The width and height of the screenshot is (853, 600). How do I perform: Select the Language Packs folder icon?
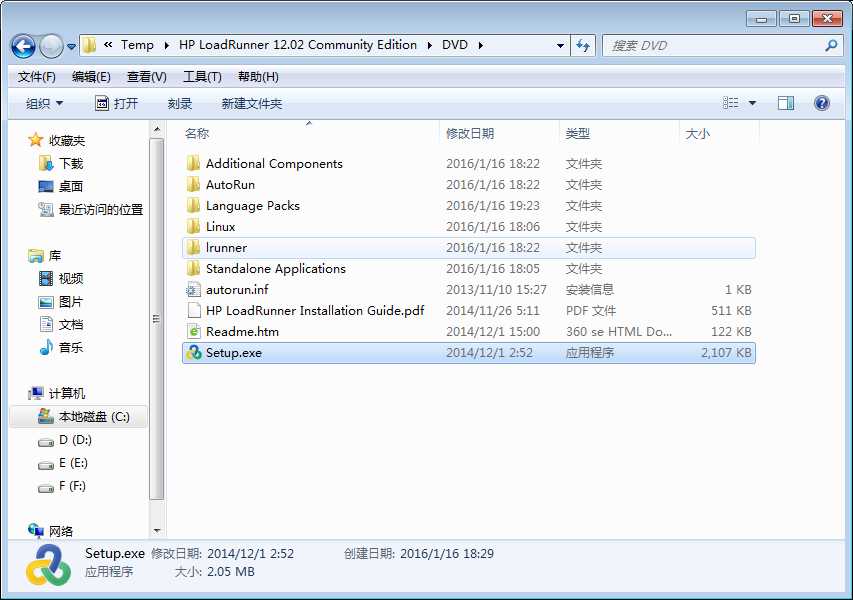pyautogui.click(x=193, y=205)
